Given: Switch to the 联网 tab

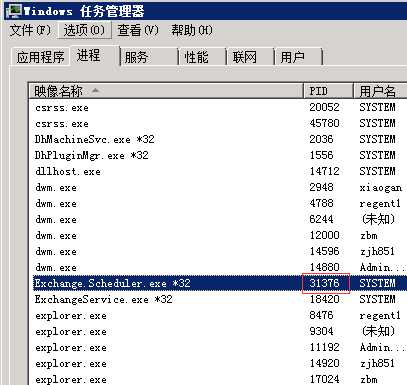Looking at the screenshot, I should [x=251, y=57].
